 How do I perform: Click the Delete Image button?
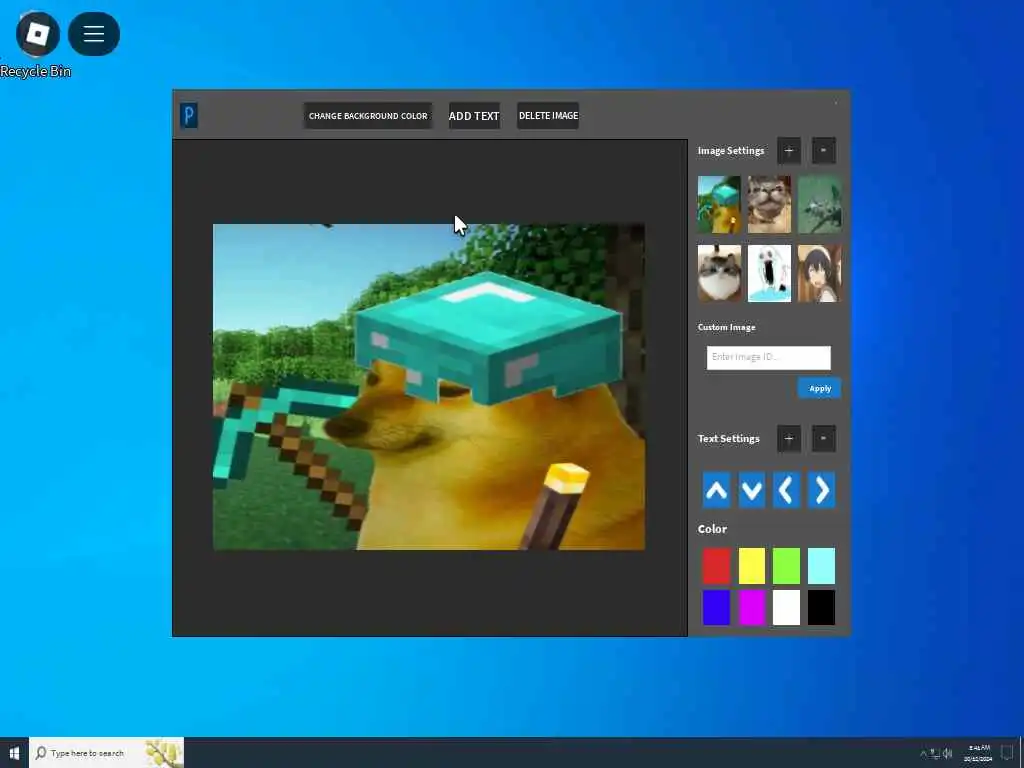(548, 116)
